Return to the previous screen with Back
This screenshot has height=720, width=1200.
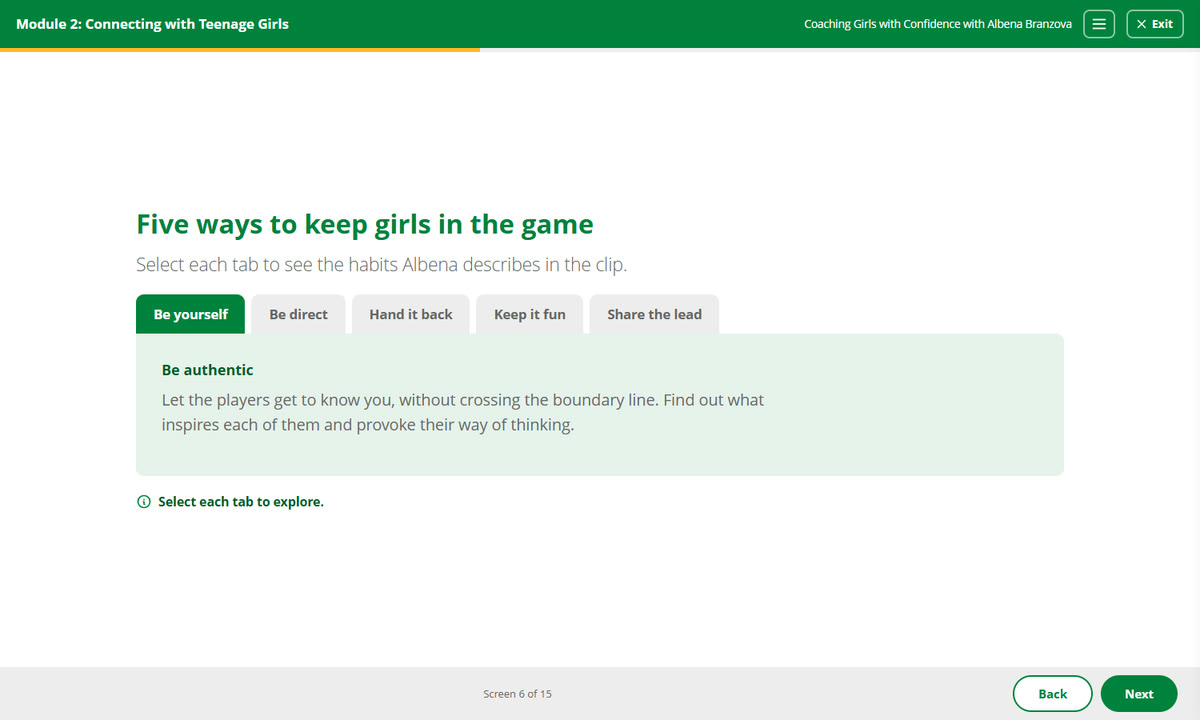(x=1053, y=694)
